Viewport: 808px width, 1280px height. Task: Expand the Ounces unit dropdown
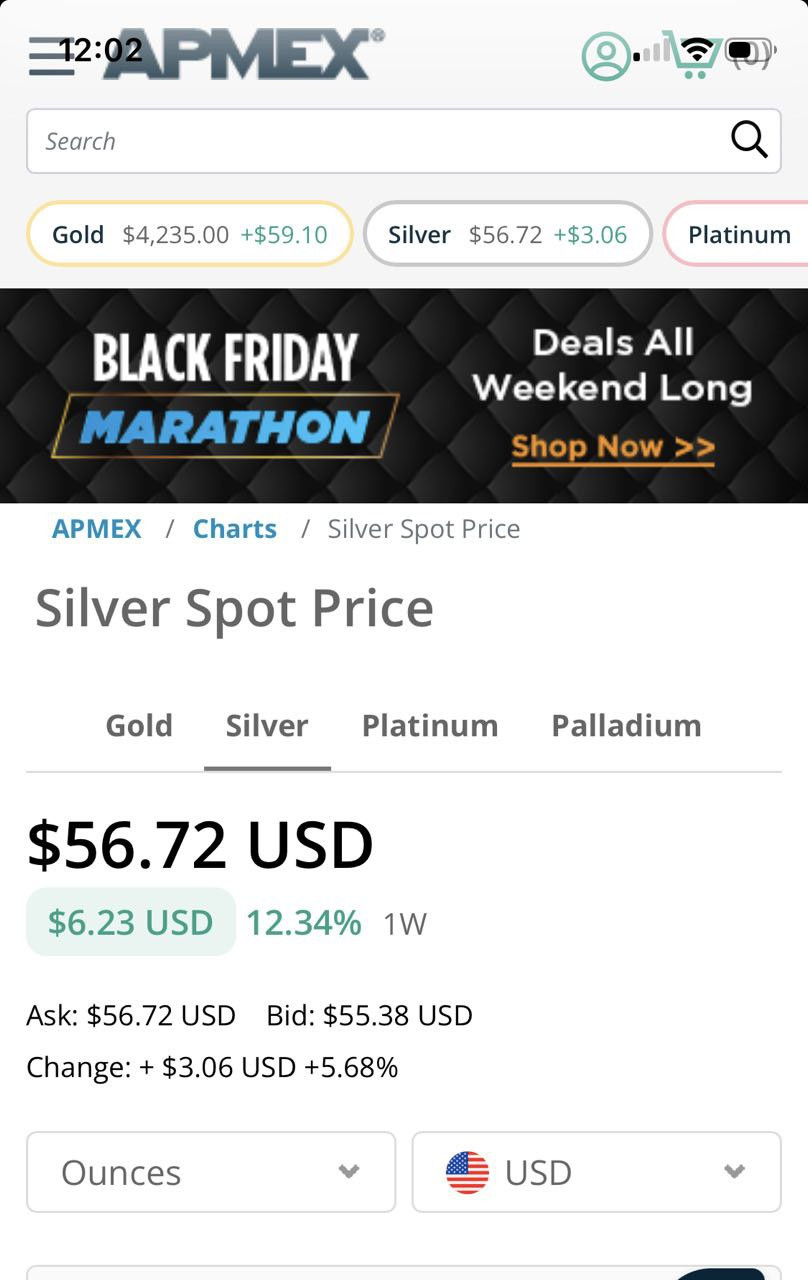pyautogui.click(x=211, y=1172)
